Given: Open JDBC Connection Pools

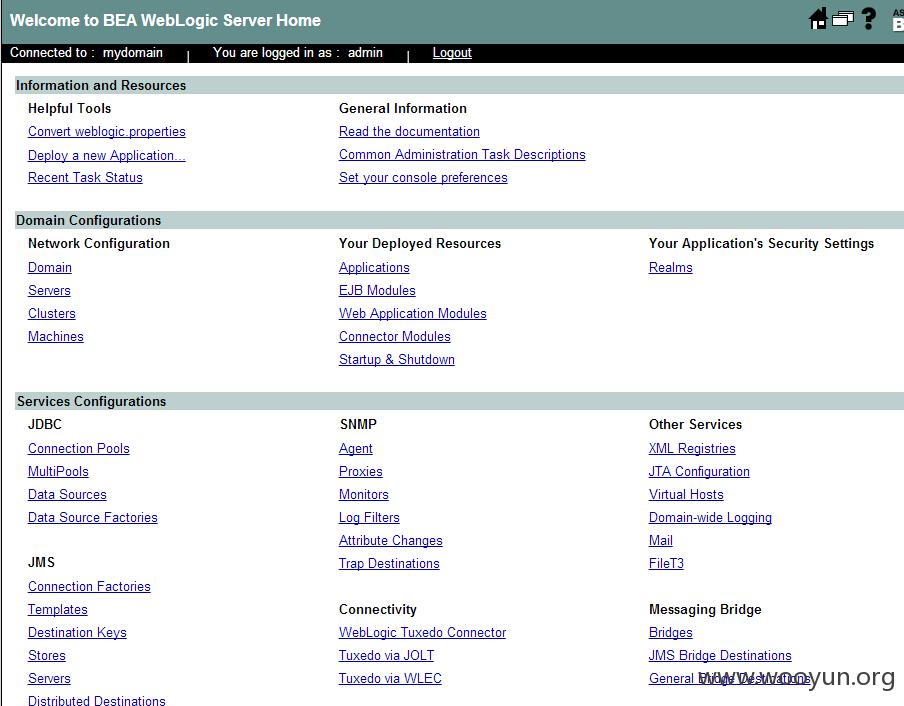Looking at the screenshot, I should (x=79, y=448).
